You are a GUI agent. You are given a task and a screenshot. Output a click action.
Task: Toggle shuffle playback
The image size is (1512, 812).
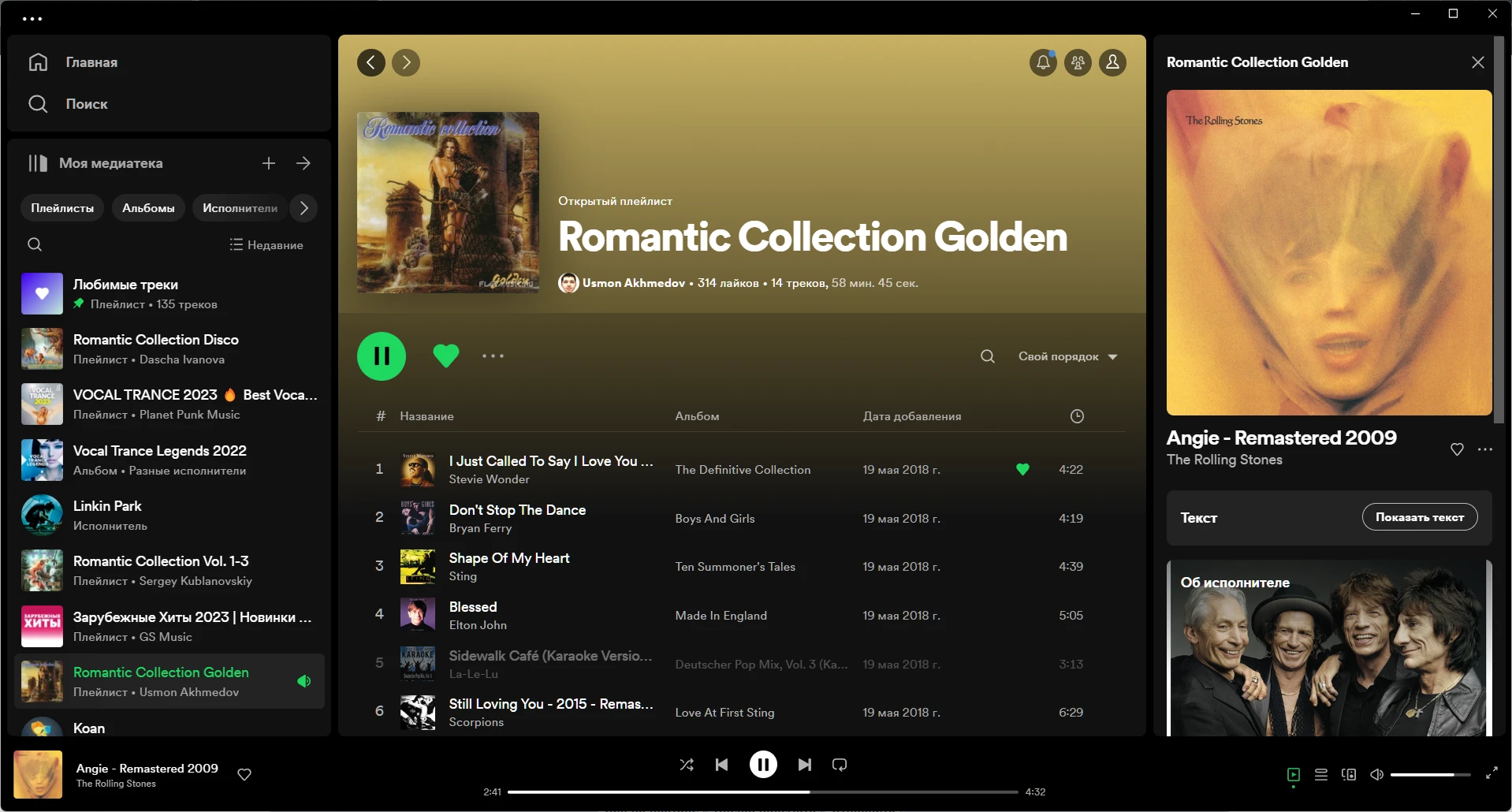tap(687, 765)
